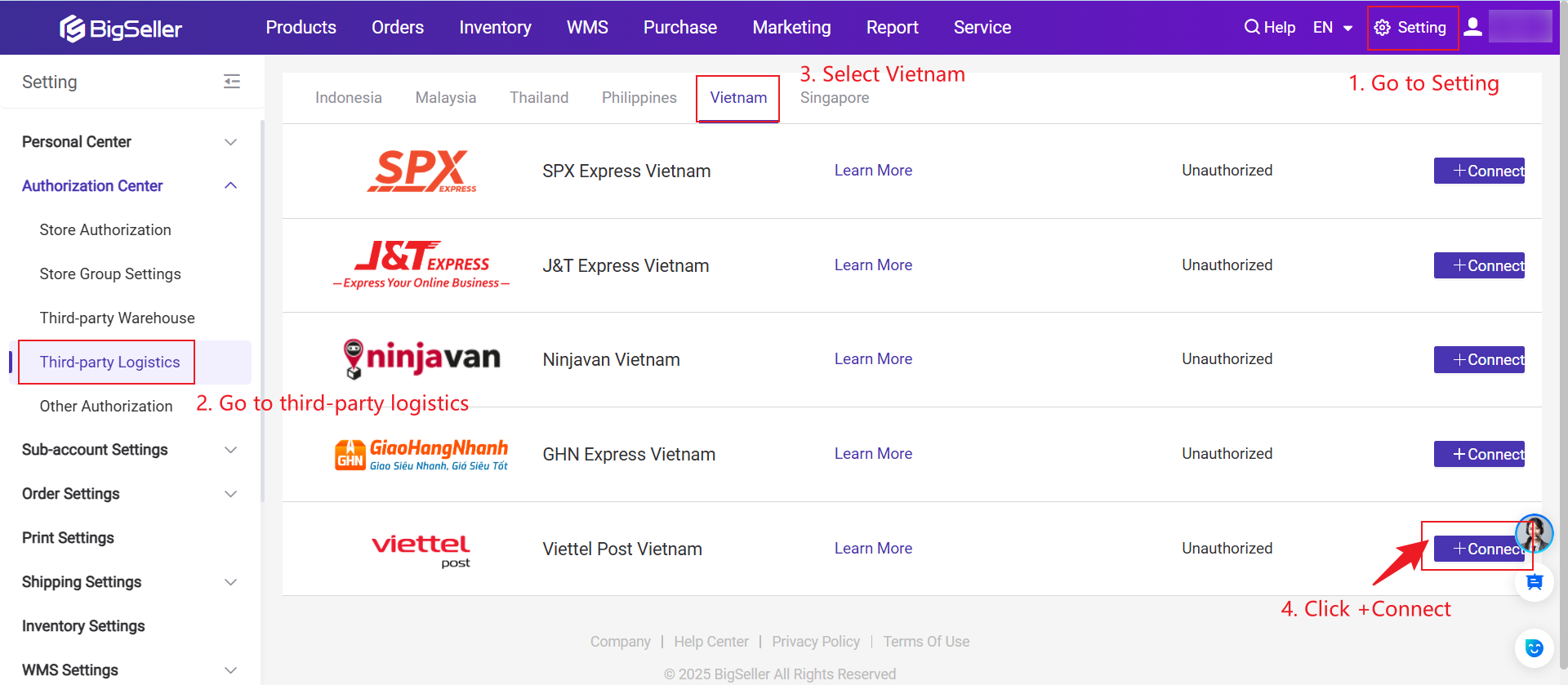Open the Privacy Policy footer link

click(816, 642)
